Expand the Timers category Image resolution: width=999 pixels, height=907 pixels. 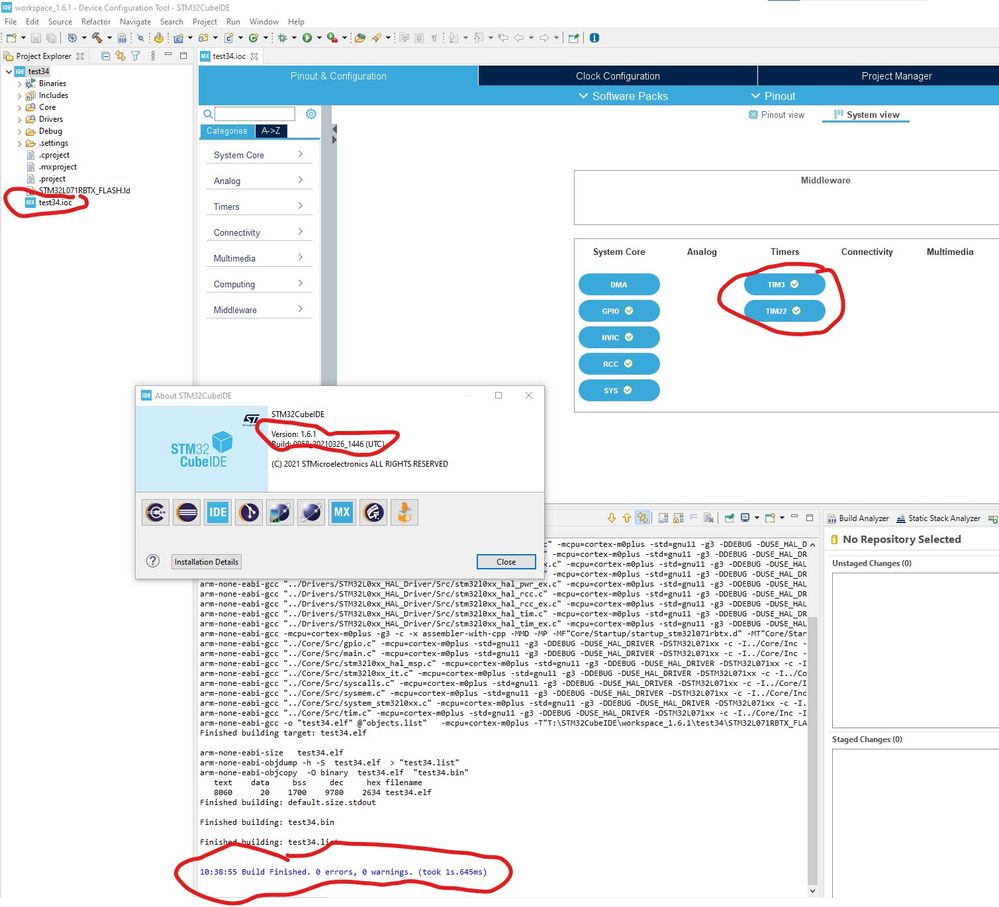(x=259, y=206)
